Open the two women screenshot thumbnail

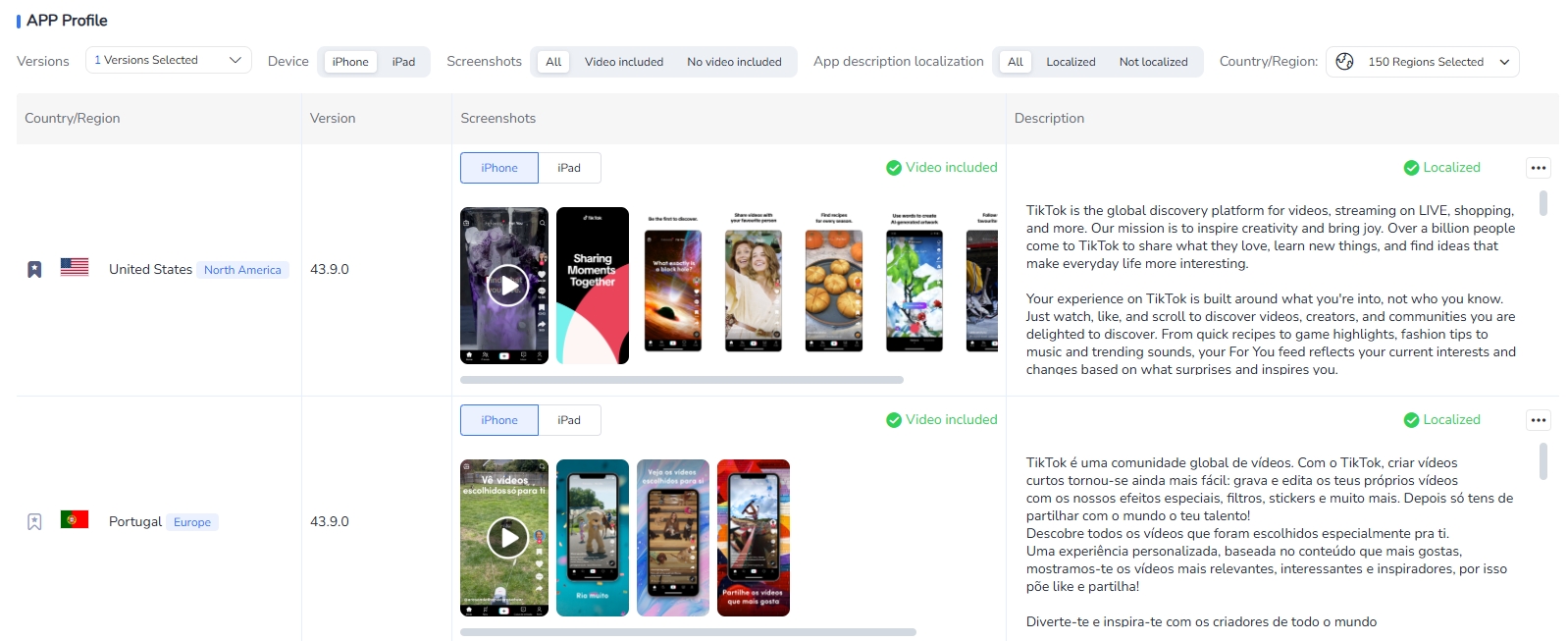(754, 286)
